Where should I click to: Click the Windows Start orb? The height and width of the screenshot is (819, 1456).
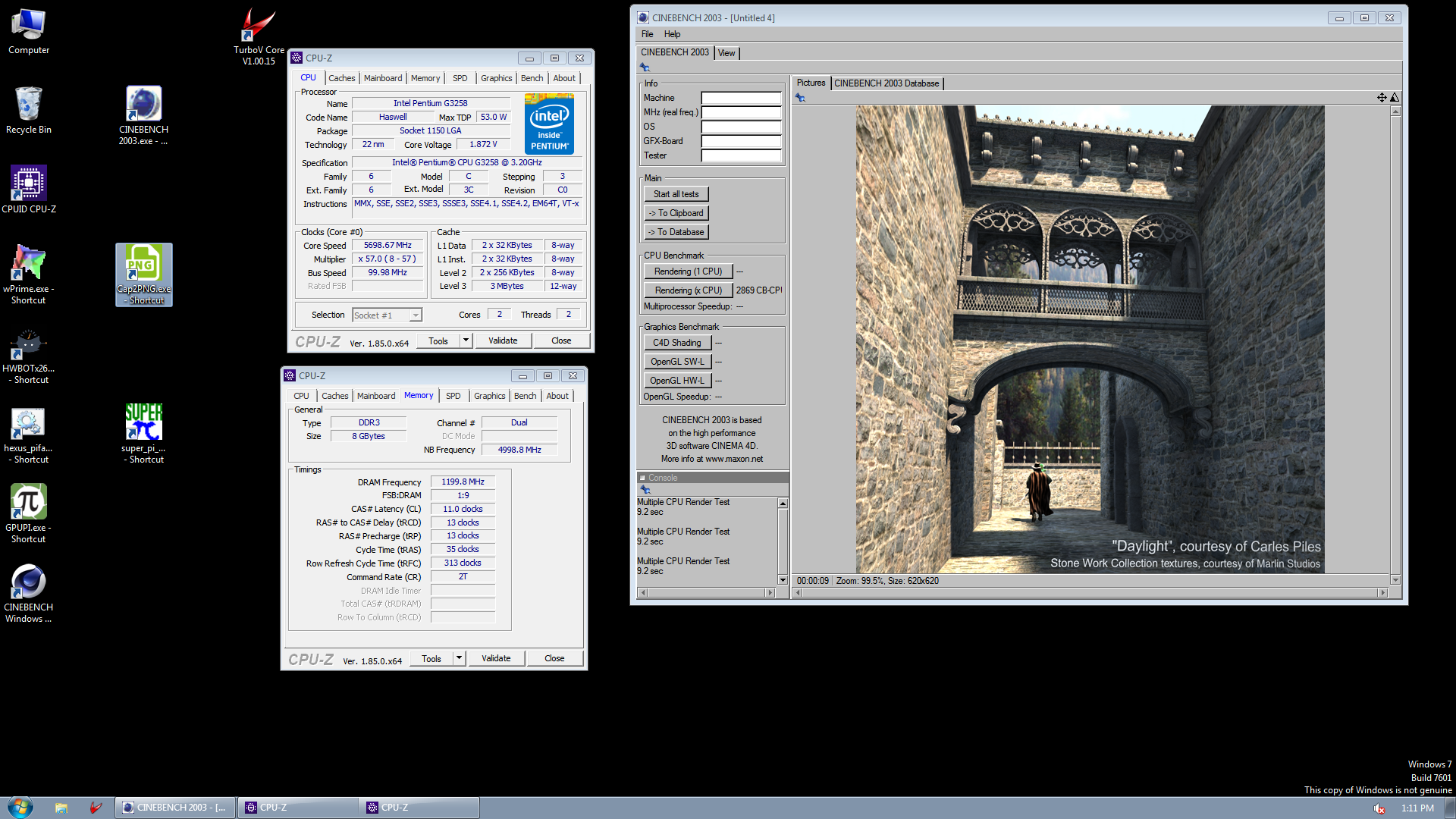pos(20,808)
